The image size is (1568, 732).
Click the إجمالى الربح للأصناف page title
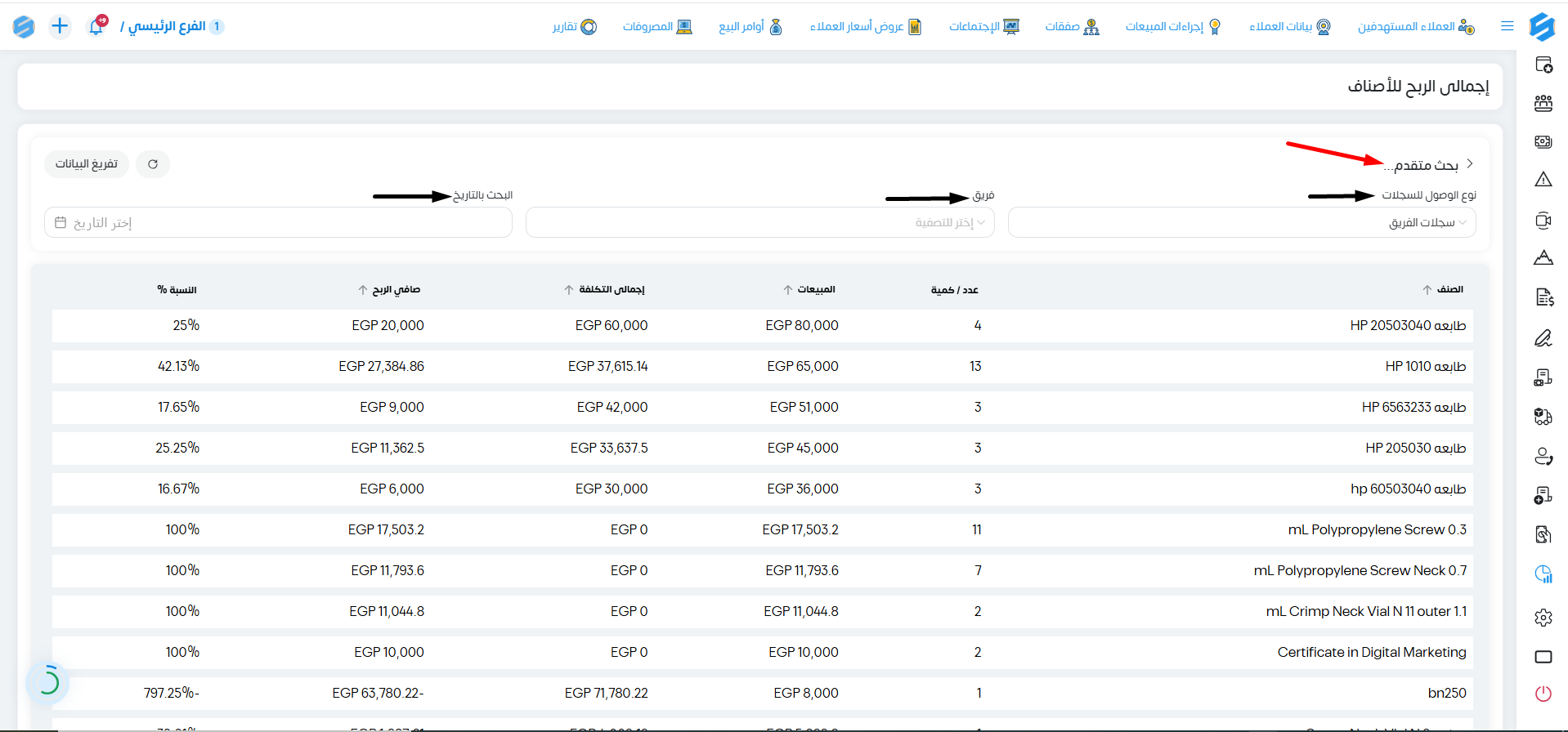click(1418, 86)
